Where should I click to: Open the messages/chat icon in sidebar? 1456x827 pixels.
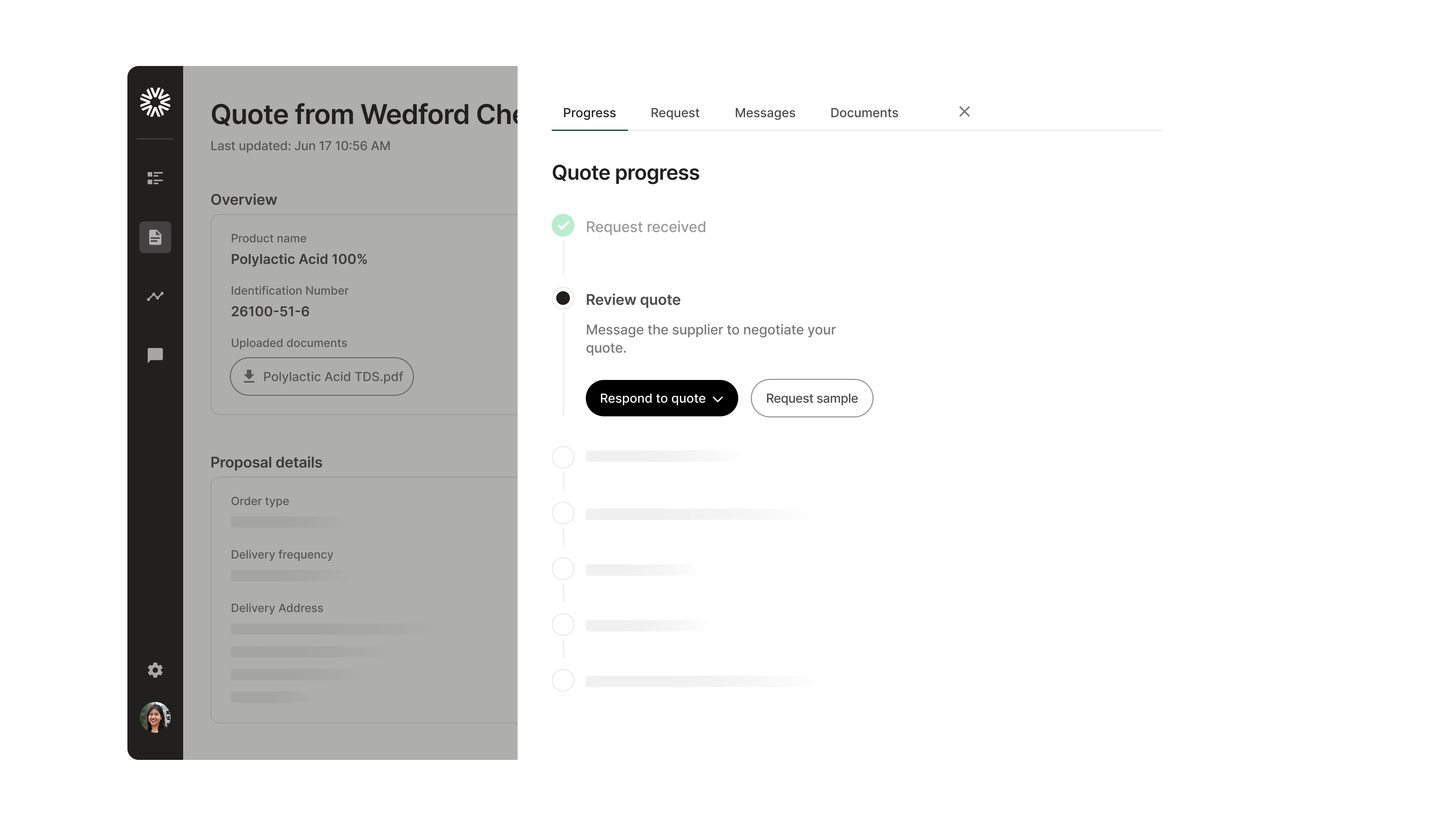(155, 355)
